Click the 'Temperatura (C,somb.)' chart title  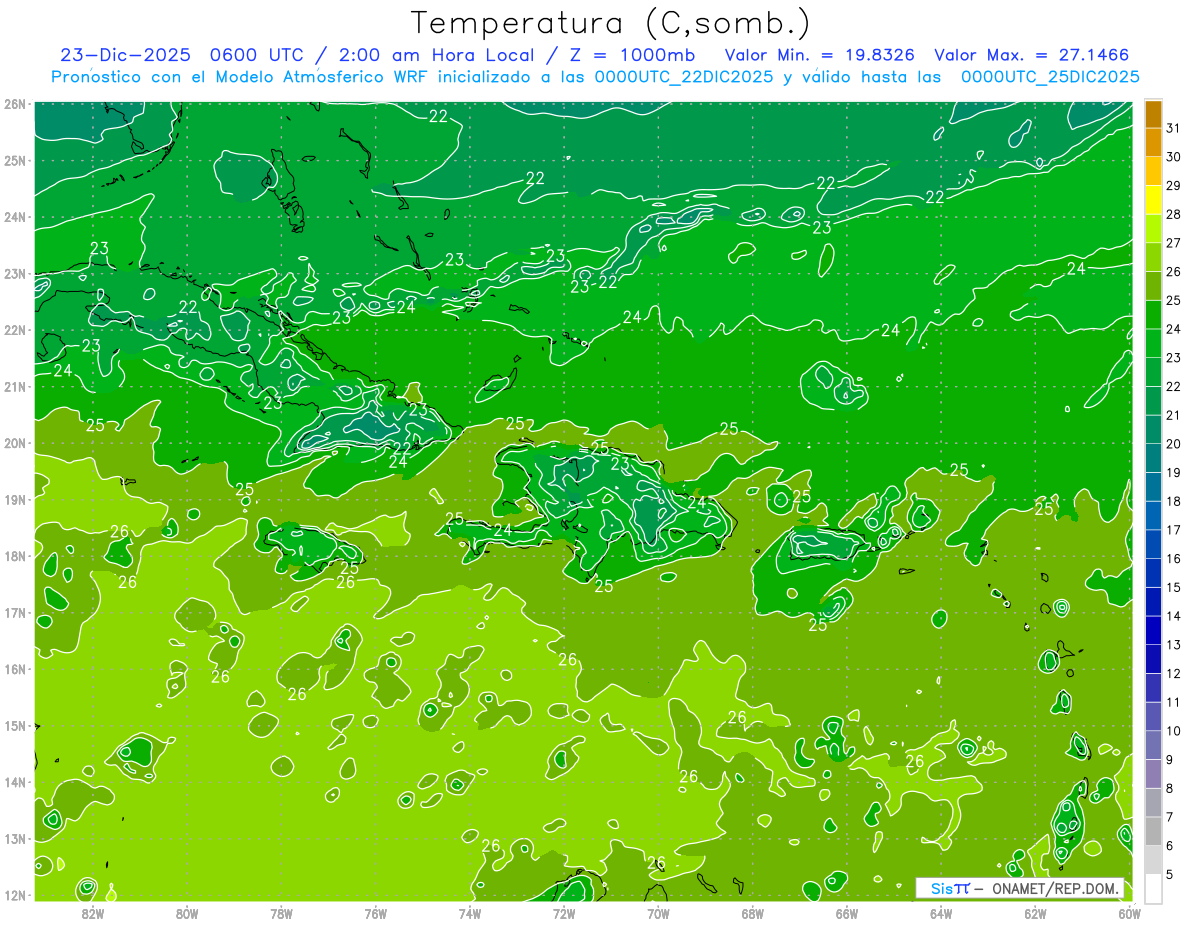coord(611,23)
